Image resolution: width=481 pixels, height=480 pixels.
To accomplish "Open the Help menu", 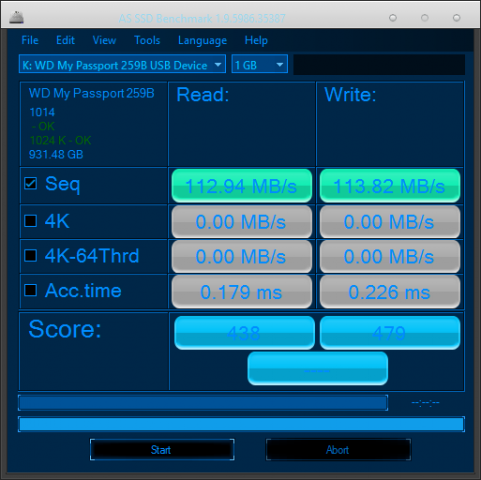I will [256, 40].
